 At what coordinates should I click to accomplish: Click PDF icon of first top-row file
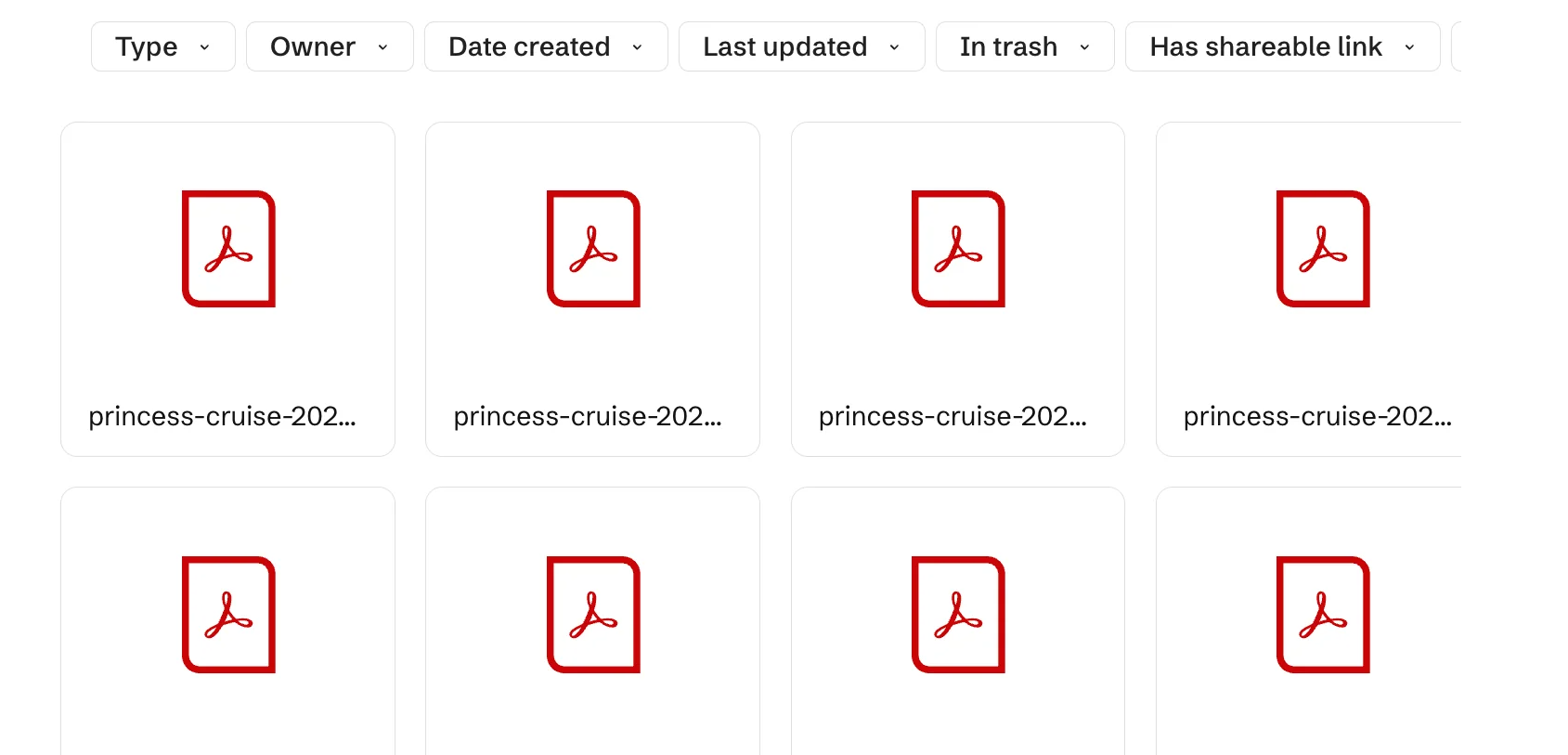(228, 249)
